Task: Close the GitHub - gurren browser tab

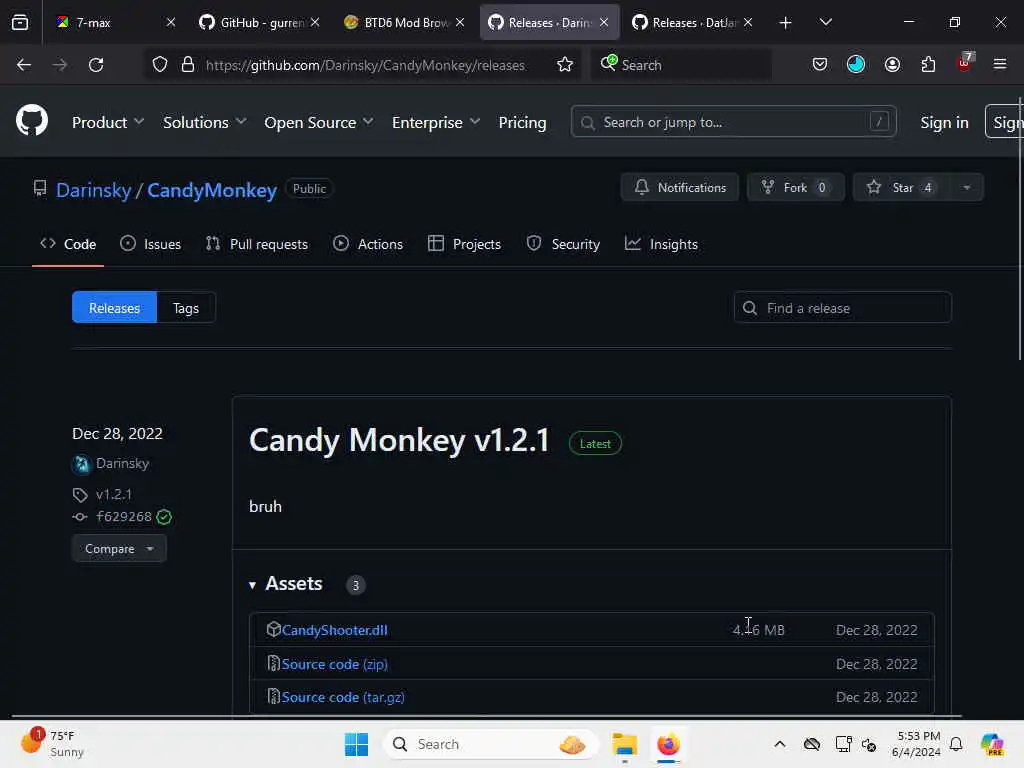Action: [x=315, y=23]
